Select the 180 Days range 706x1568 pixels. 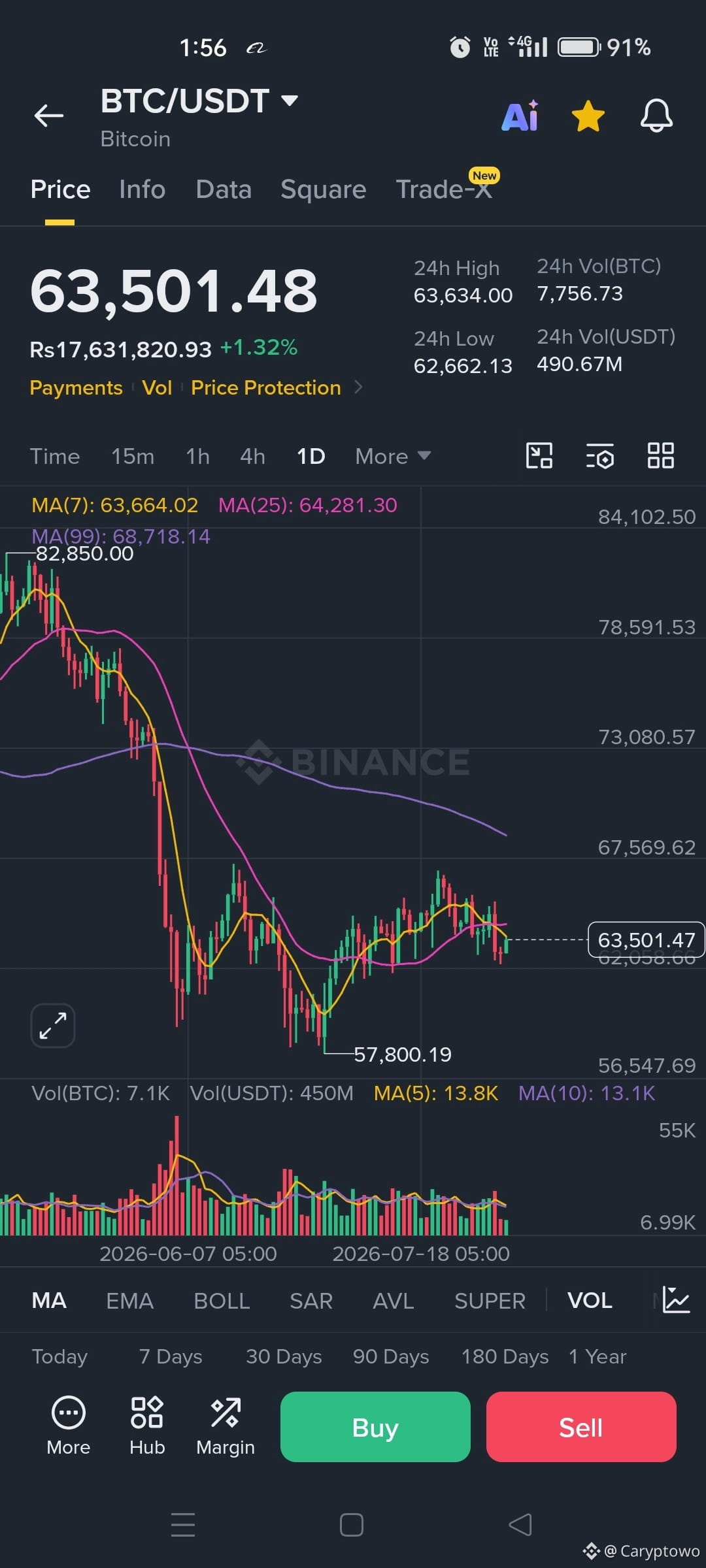pos(505,1356)
